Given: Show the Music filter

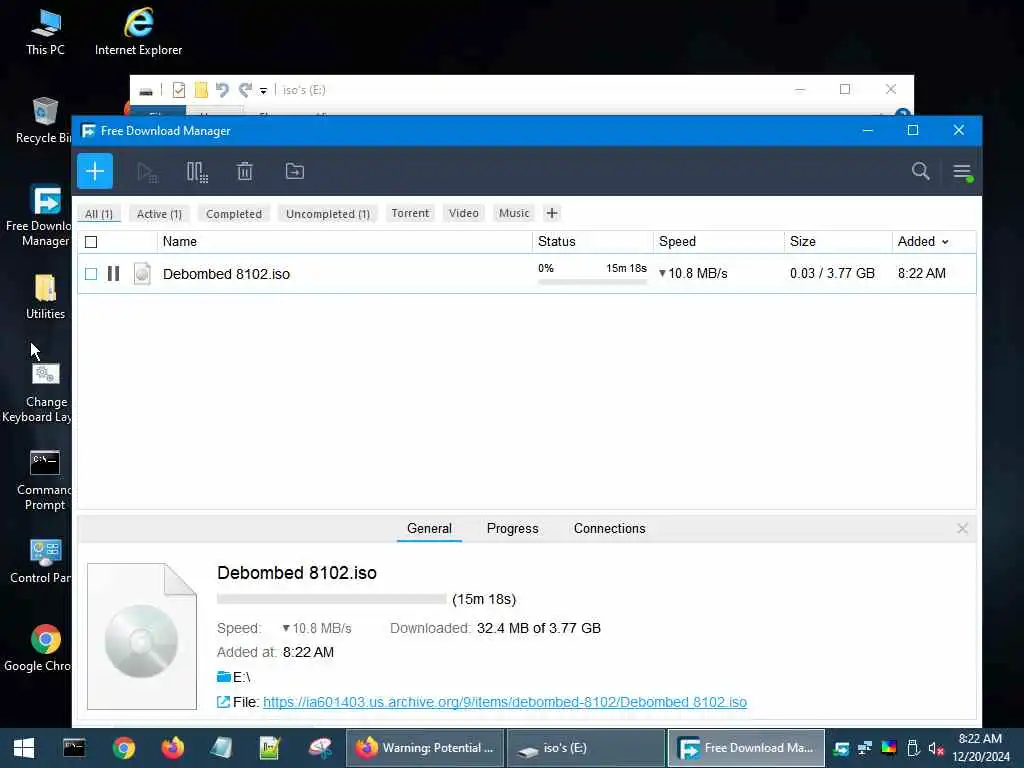Looking at the screenshot, I should [x=514, y=213].
